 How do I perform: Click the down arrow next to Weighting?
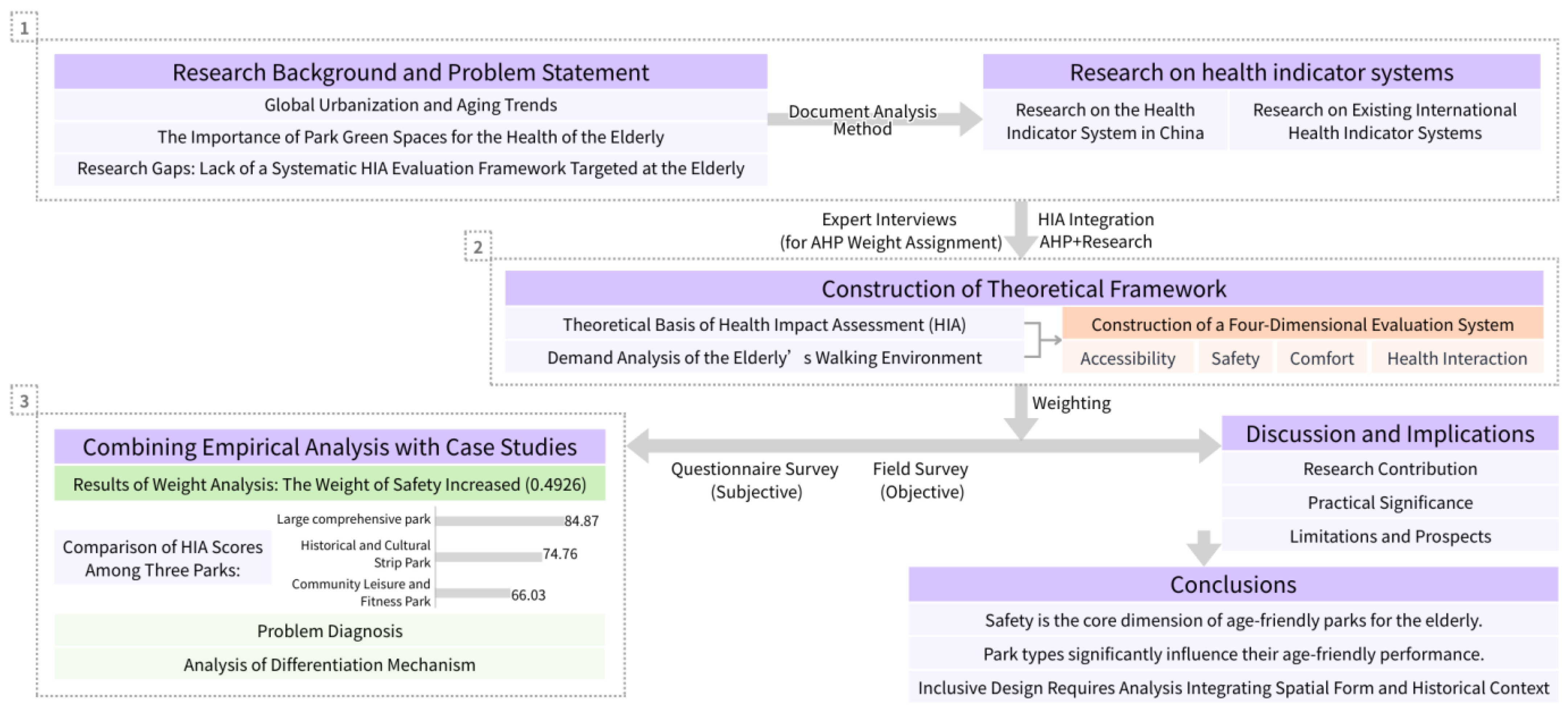pyautogui.click(x=1021, y=411)
